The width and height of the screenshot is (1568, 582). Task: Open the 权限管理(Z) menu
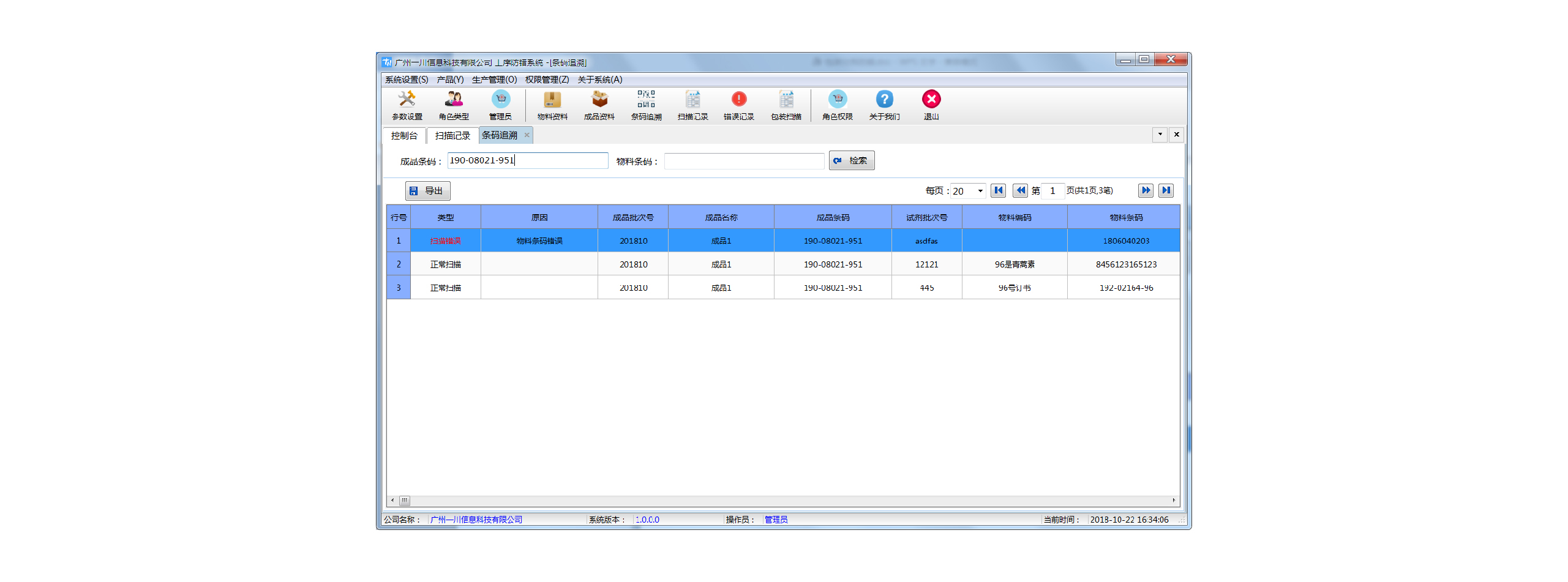pos(547,80)
